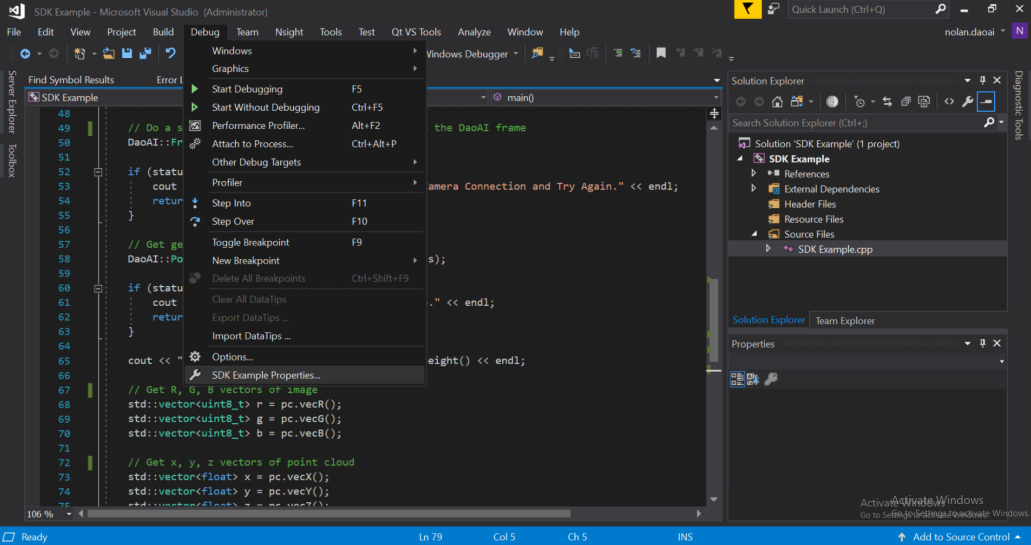Toggle Preview Selected Items in Solution Explorer
Screen dimensions: 1031x545
[986, 101]
